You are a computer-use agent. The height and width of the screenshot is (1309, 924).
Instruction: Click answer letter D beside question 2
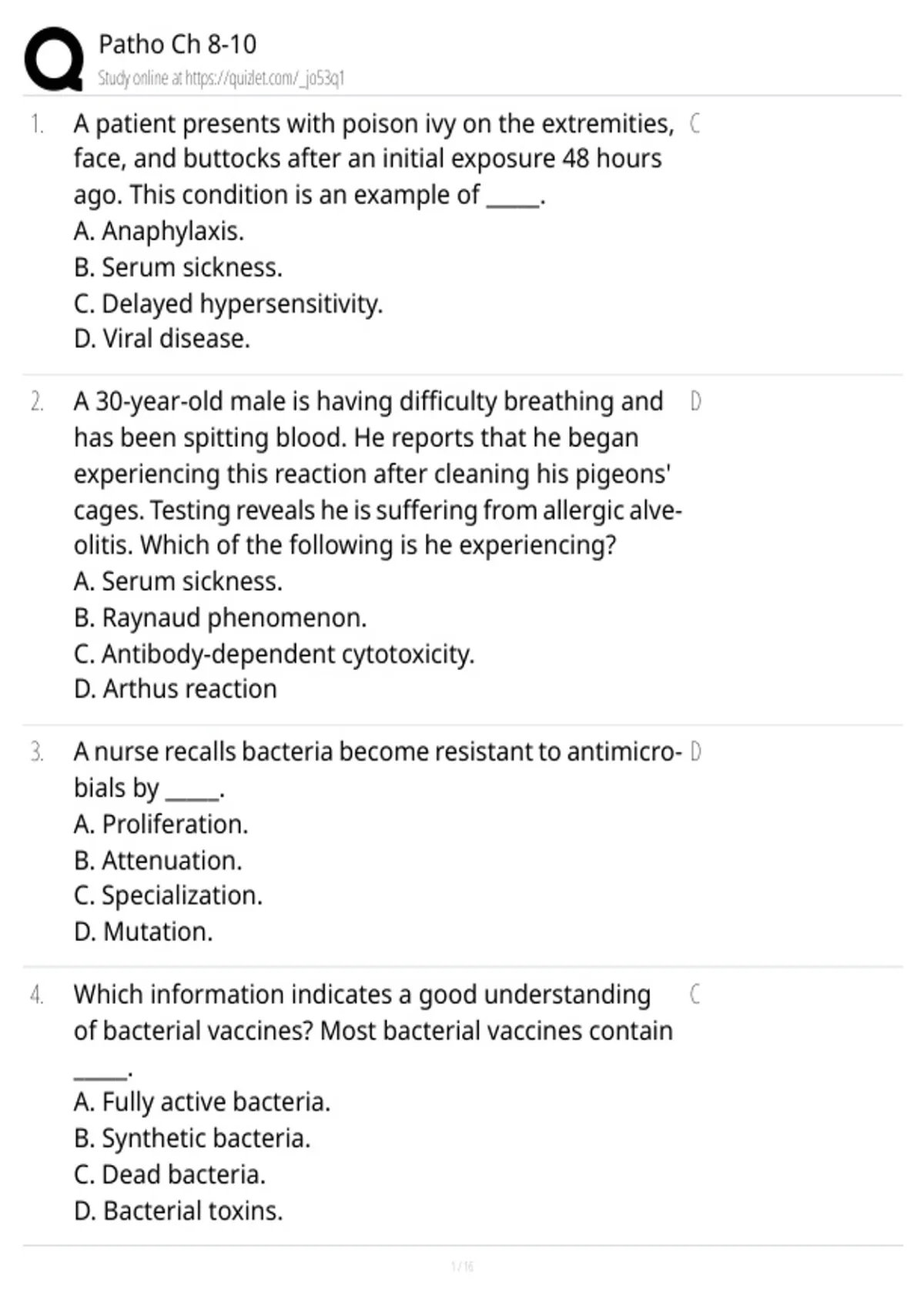coord(695,401)
